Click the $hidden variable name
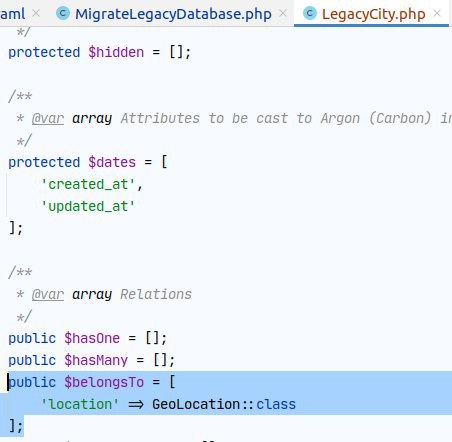This screenshot has height=442, width=452. click(x=116, y=52)
